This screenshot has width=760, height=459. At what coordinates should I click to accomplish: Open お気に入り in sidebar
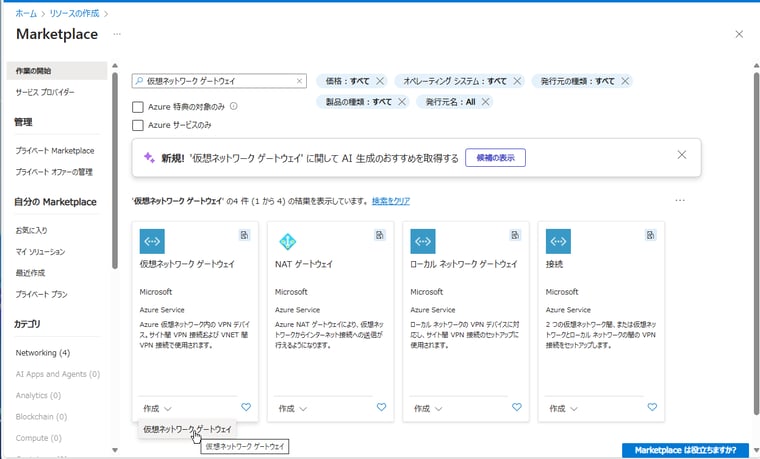(31, 230)
